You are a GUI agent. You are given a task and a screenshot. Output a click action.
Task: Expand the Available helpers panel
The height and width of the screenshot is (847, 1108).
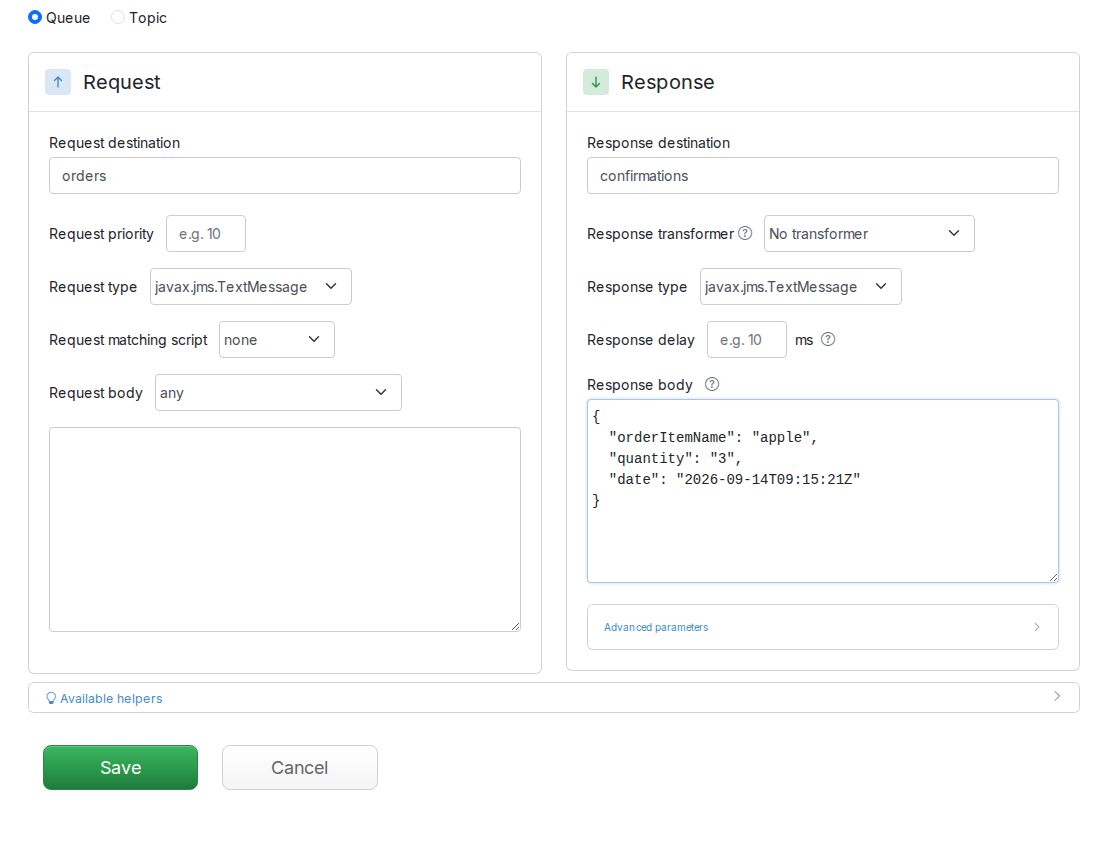coord(553,697)
